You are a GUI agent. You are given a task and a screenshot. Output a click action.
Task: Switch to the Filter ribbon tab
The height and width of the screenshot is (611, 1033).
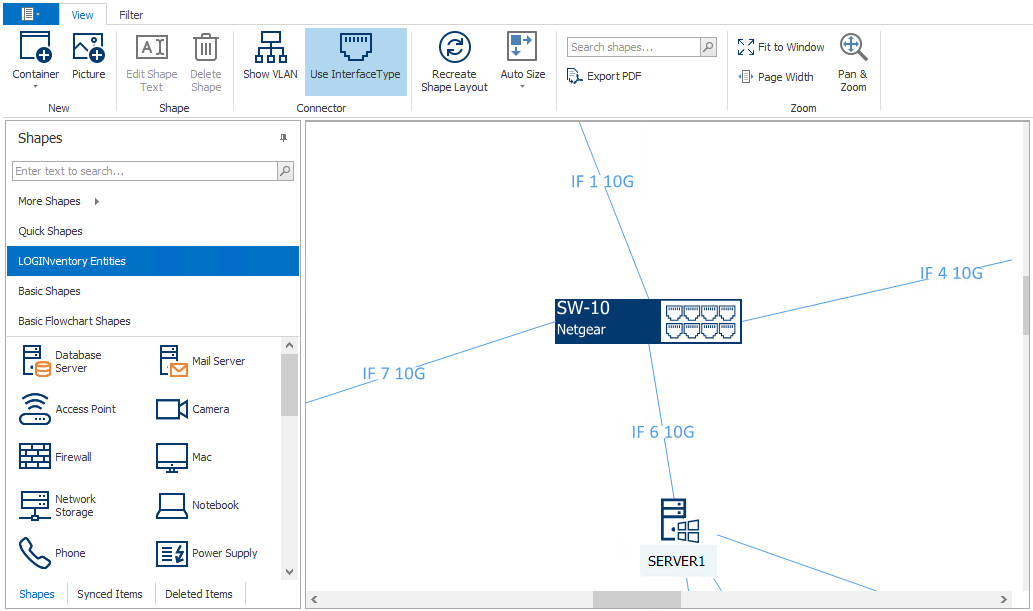(131, 15)
